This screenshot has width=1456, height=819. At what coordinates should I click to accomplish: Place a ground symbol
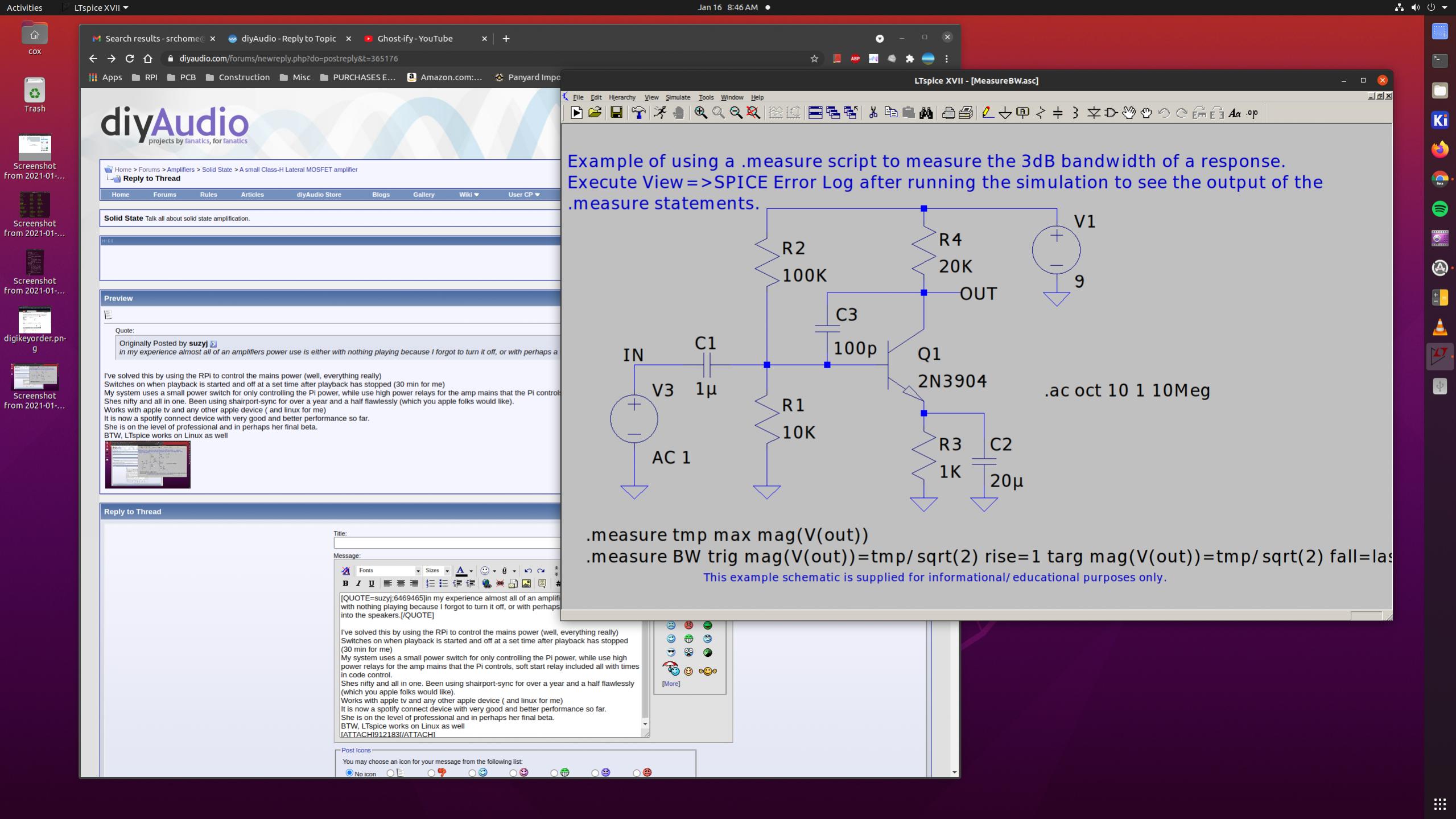click(1005, 113)
